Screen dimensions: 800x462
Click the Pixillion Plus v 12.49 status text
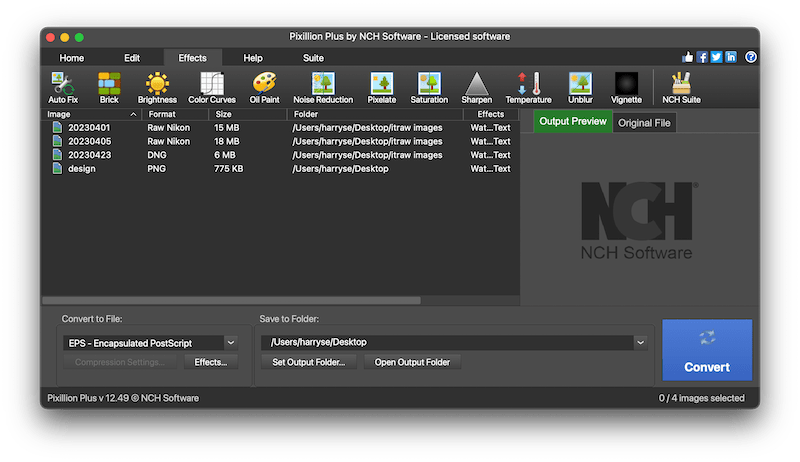point(123,398)
